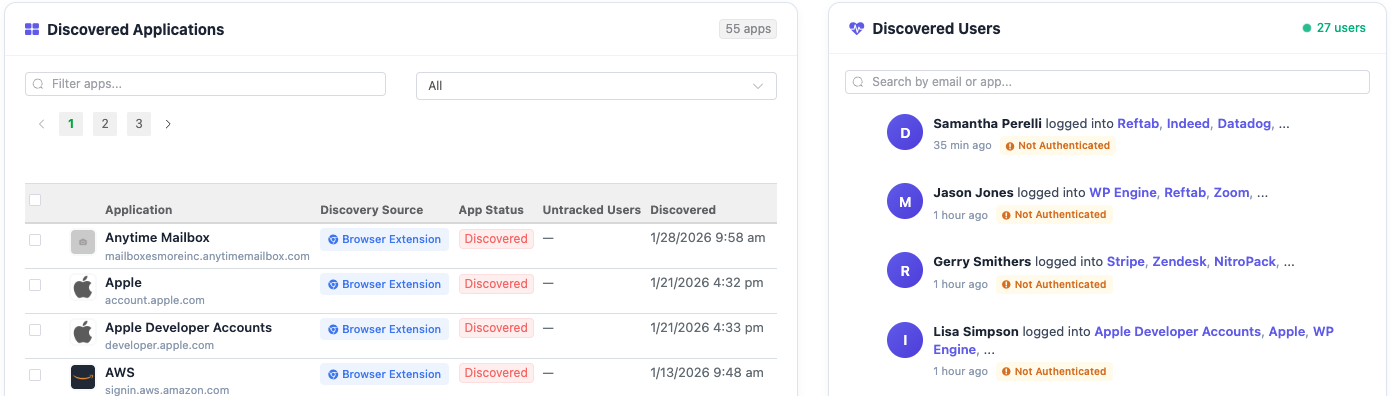Click the Discovered Users heart pulse icon
This screenshot has height=396, width=1391.
click(x=856, y=29)
